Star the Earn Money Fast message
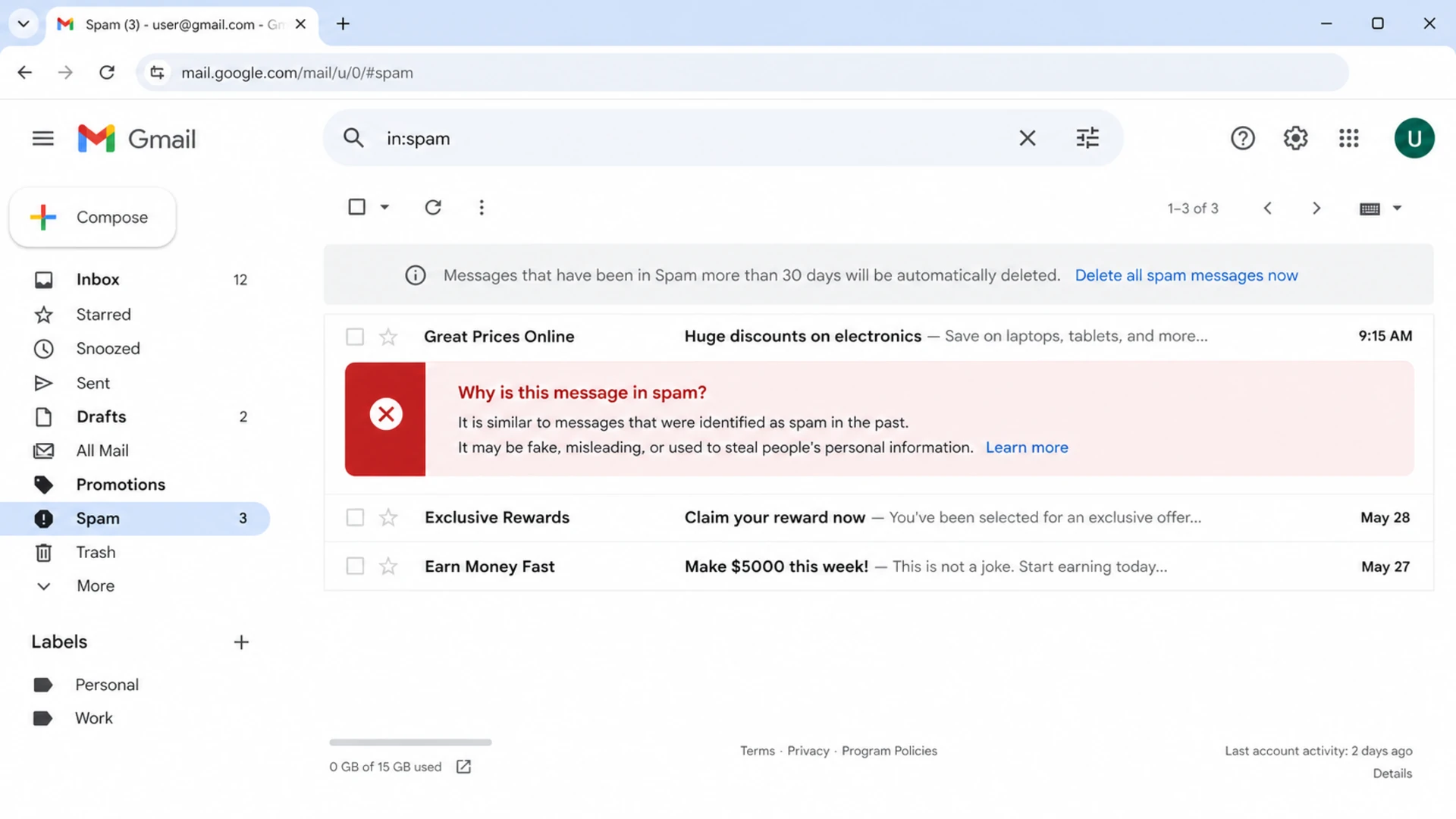 click(388, 566)
